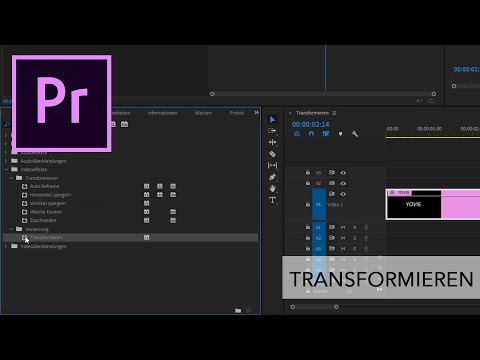Screen dimensions: 480x360
Task: Click the 00:00:01:00 mark on time ruler
Action: point(429,129)
